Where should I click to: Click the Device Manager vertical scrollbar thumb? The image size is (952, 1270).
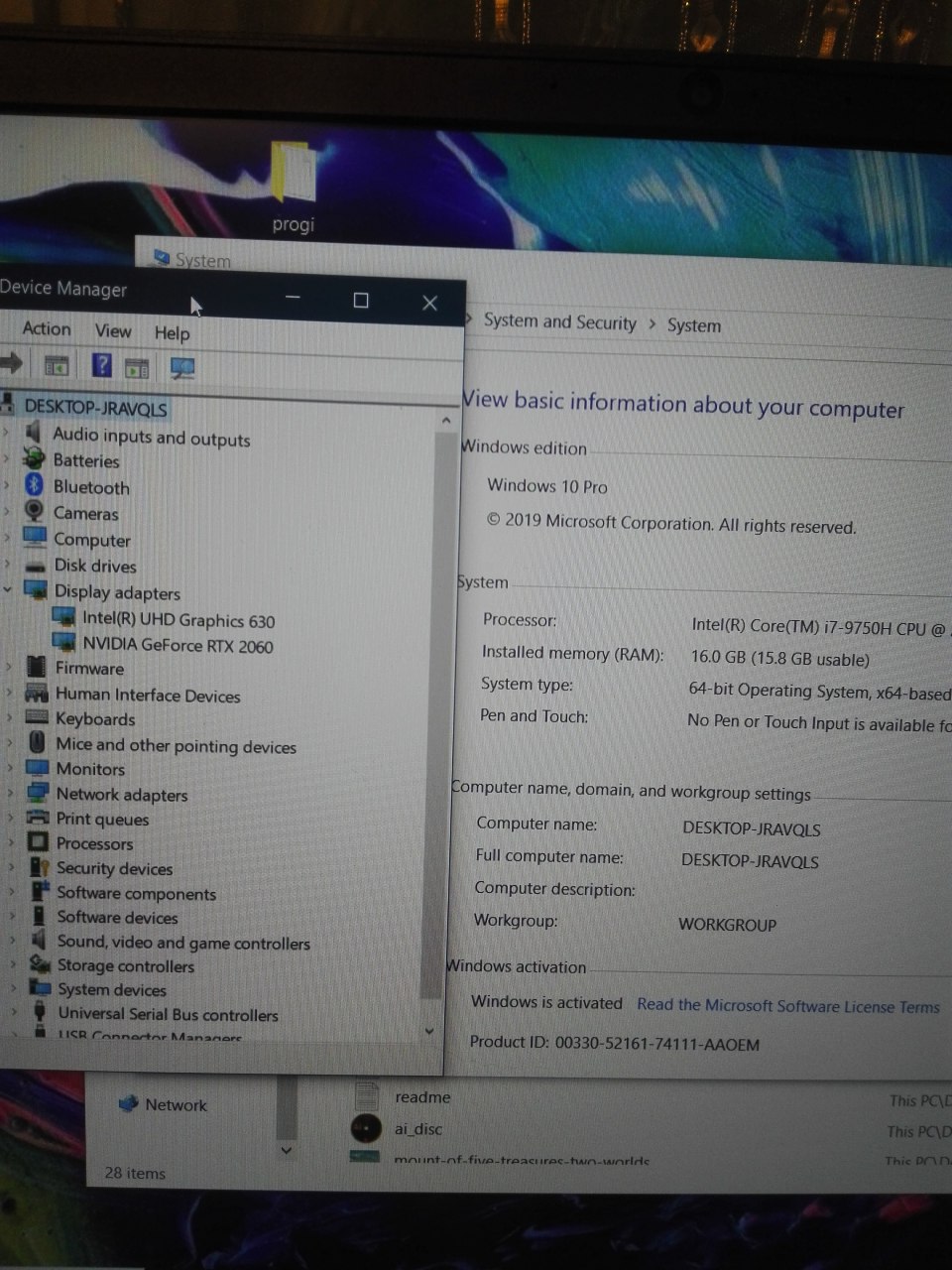pos(437,714)
